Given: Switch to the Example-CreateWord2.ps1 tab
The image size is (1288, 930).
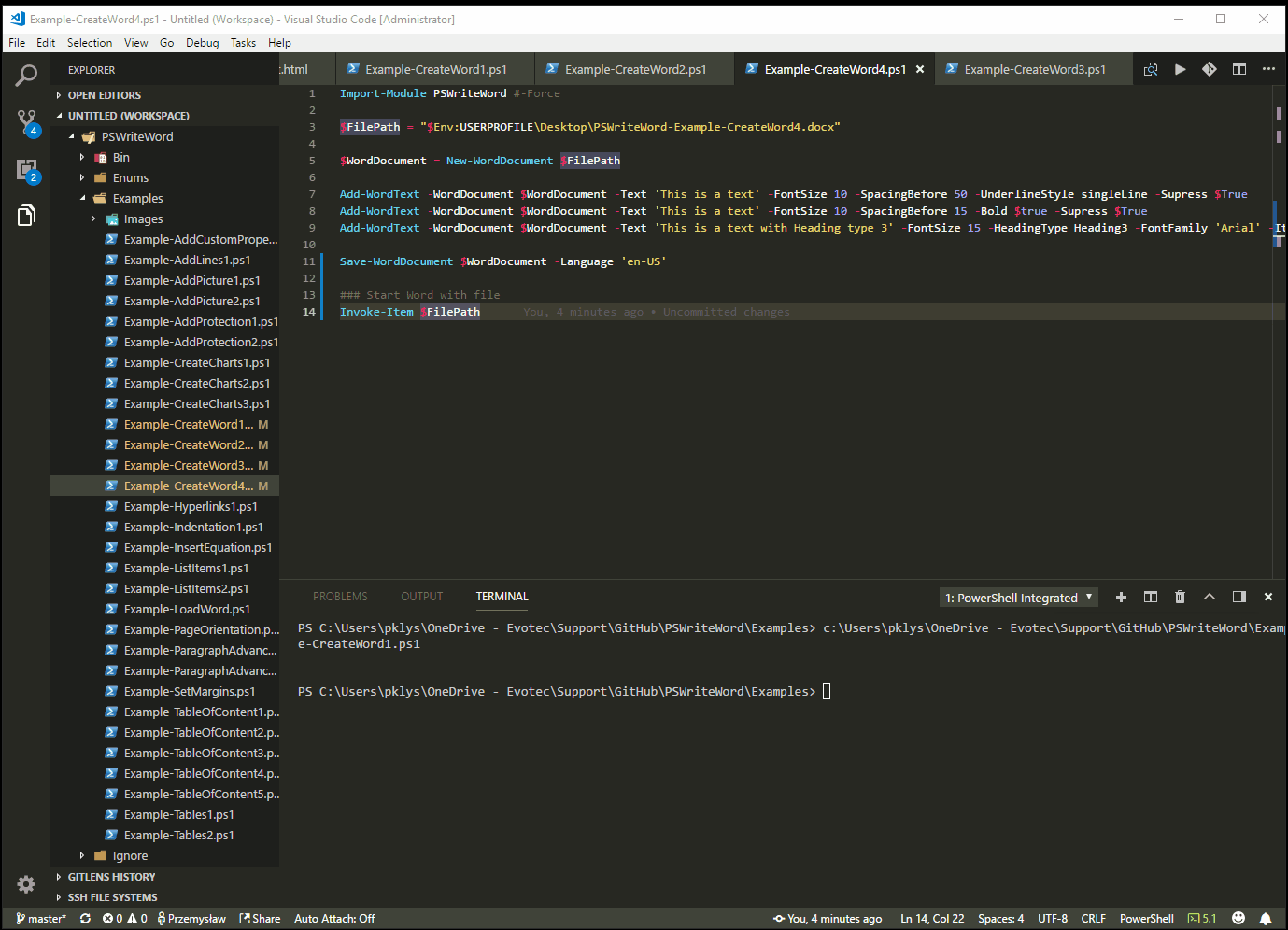Looking at the screenshot, I should (x=635, y=70).
